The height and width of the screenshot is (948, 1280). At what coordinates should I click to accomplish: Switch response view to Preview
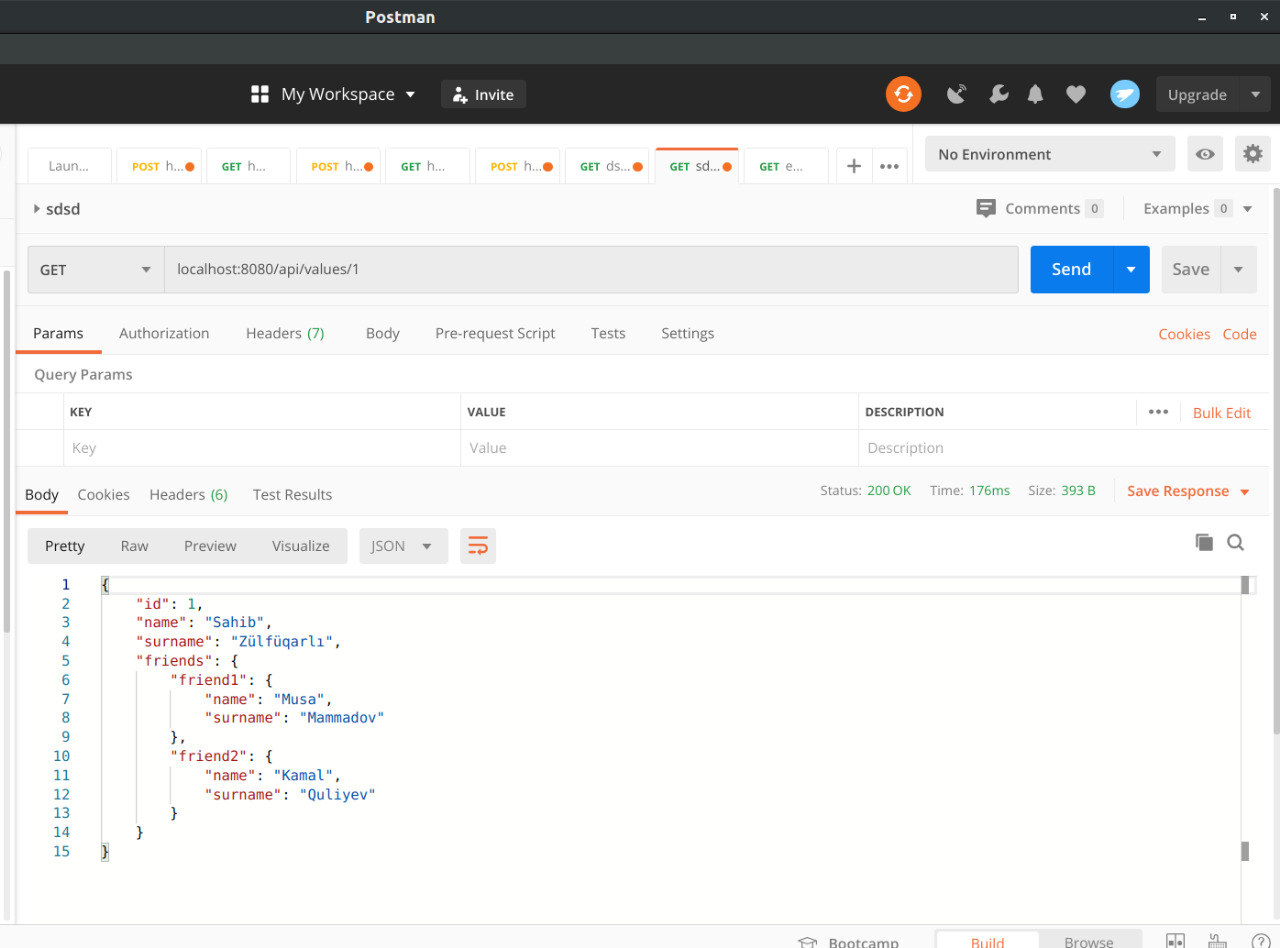click(210, 546)
